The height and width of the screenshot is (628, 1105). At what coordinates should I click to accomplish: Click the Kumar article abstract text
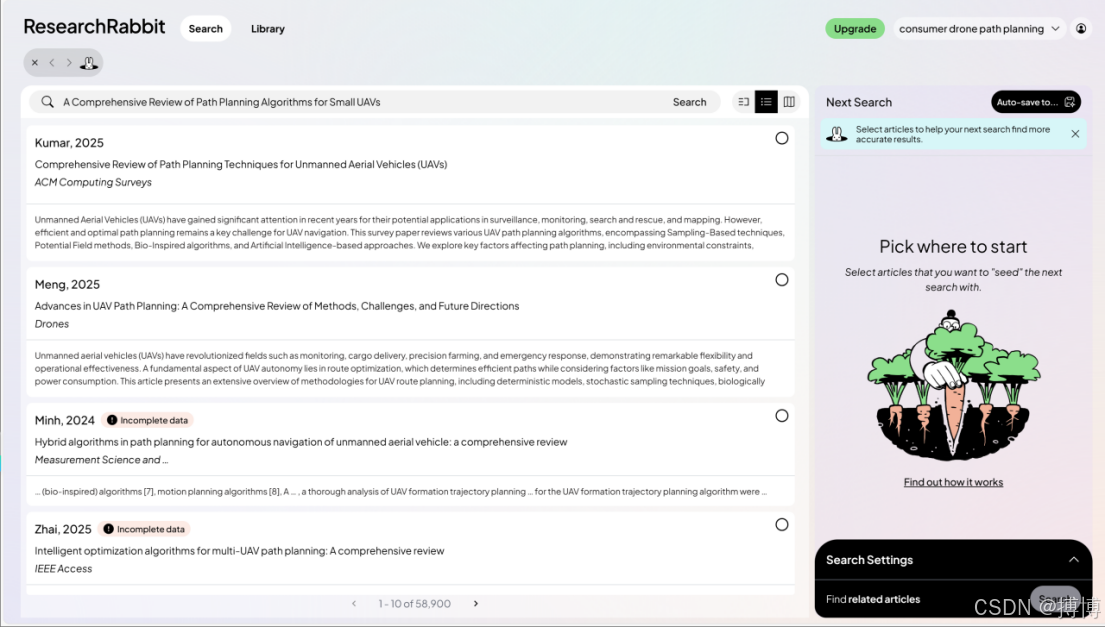point(410,233)
